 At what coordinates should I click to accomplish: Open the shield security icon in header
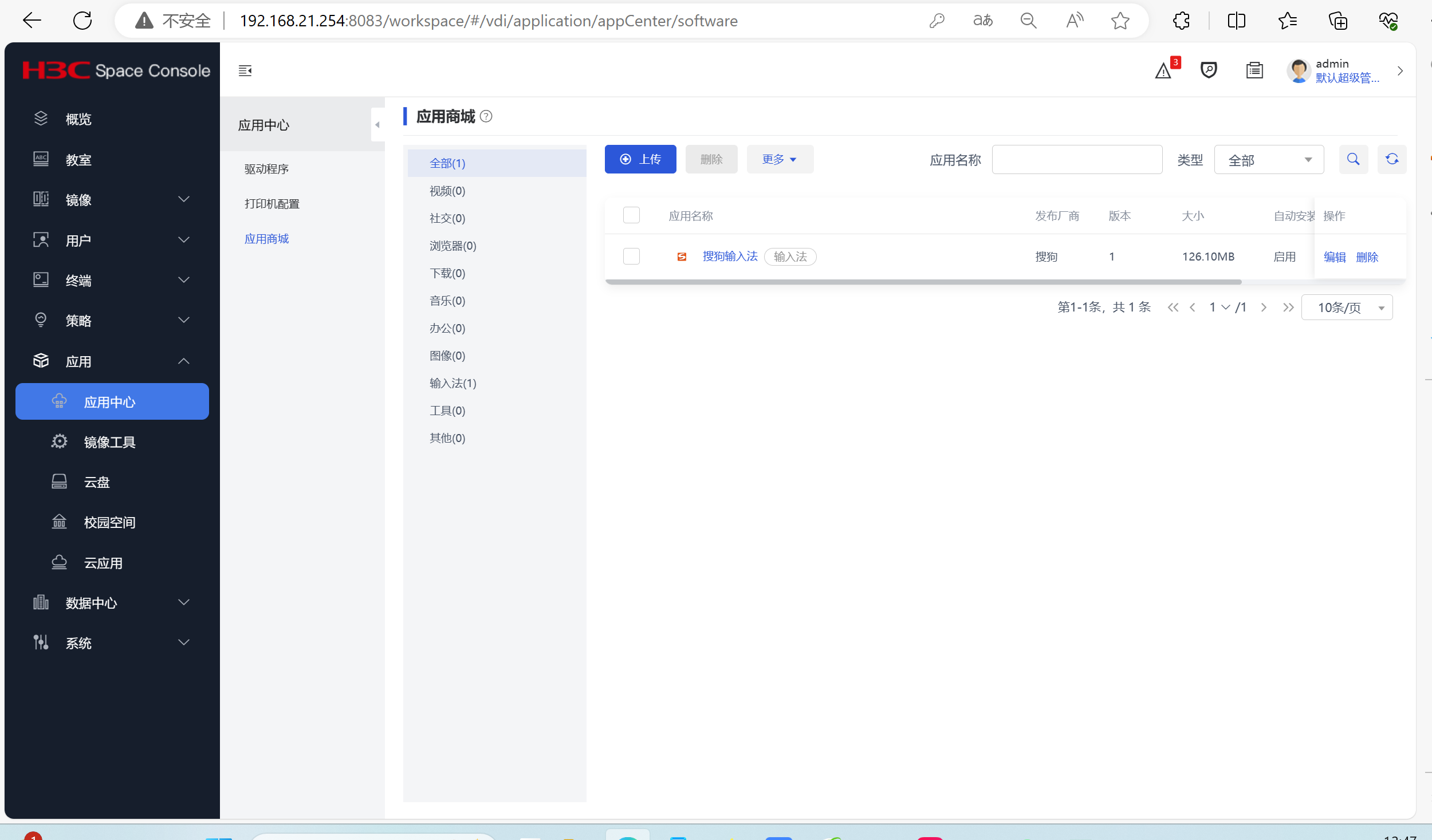(1209, 70)
